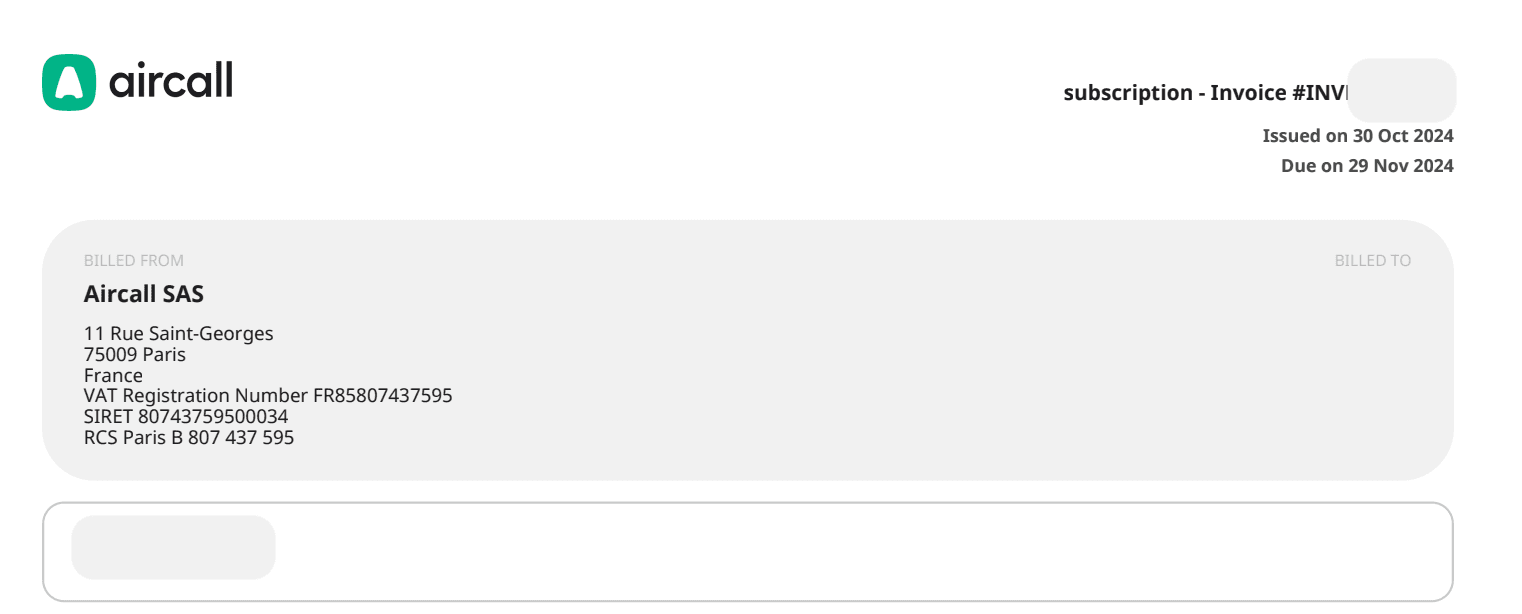Click the SIRET 80743759500034 line
The width and height of the screenshot is (1522, 614).
point(186,417)
